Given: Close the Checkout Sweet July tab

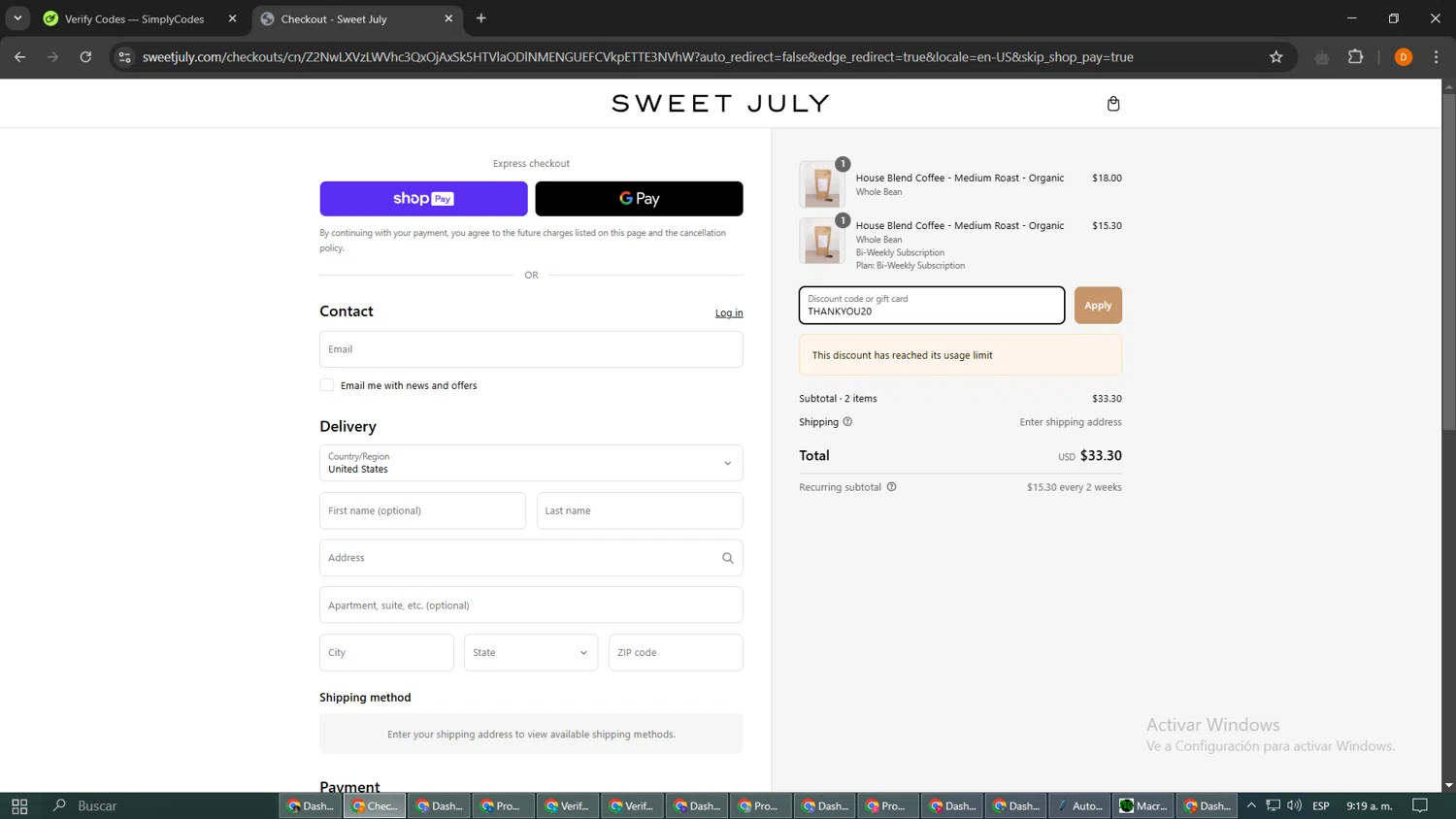Looking at the screenshot, I should coord(448,18).
